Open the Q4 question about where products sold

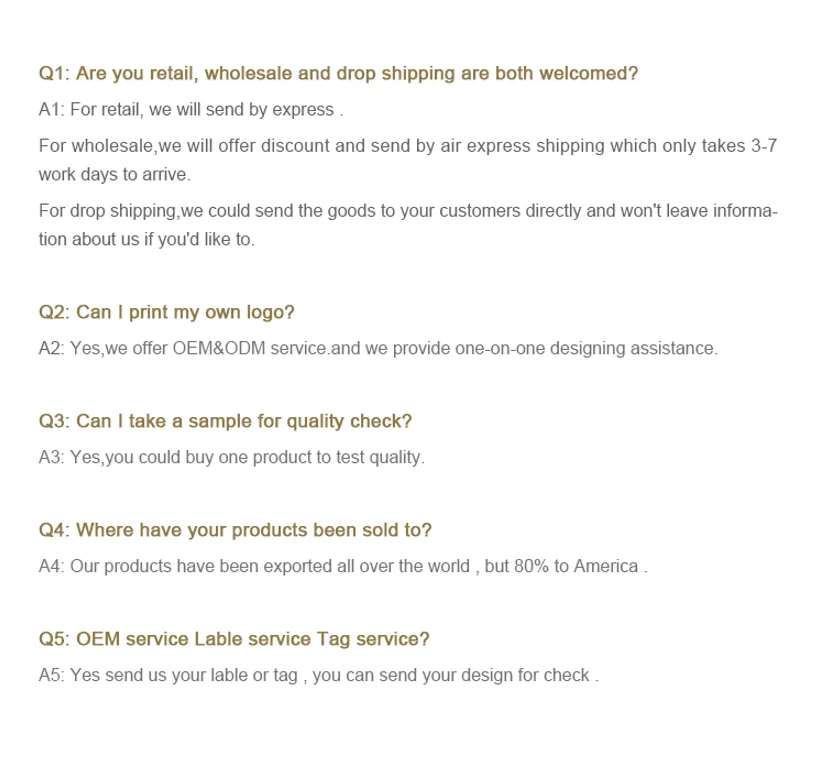(x=235, y=529)
